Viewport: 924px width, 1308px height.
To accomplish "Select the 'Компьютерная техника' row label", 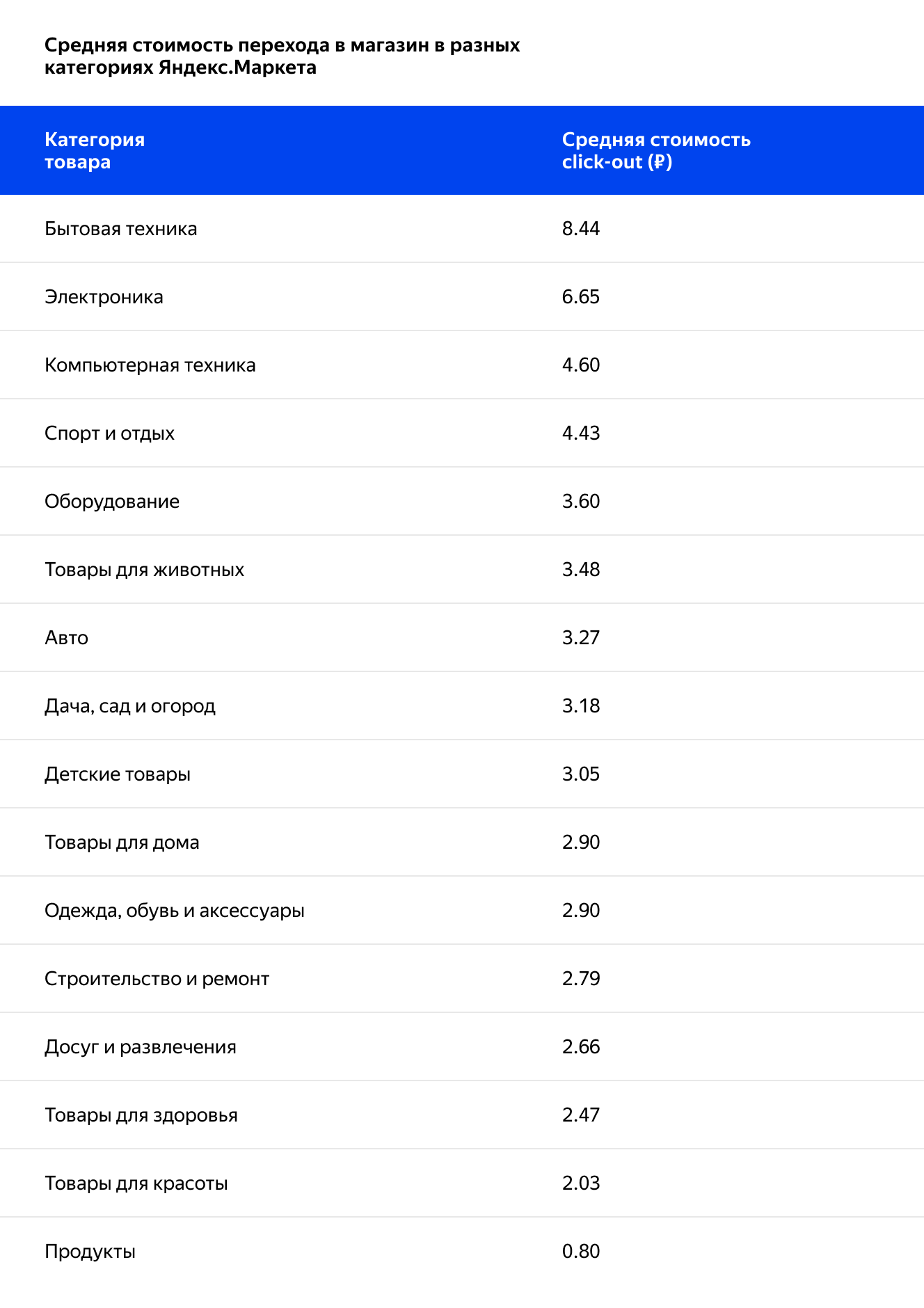I will pyautogui.click(x=150, y=365).
